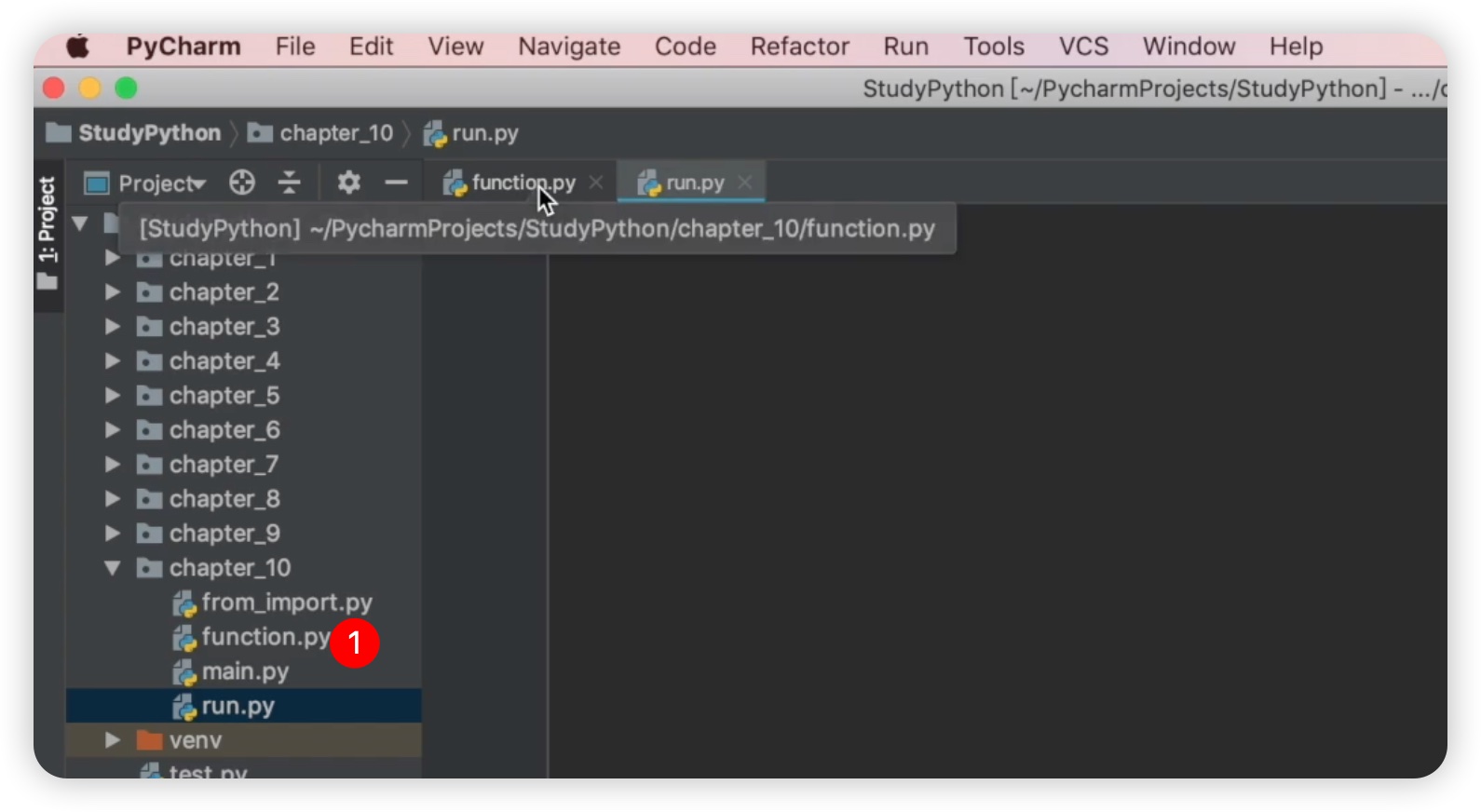Open Project panel settings gear
This screenshot has width=1481, height=812.
348,183
